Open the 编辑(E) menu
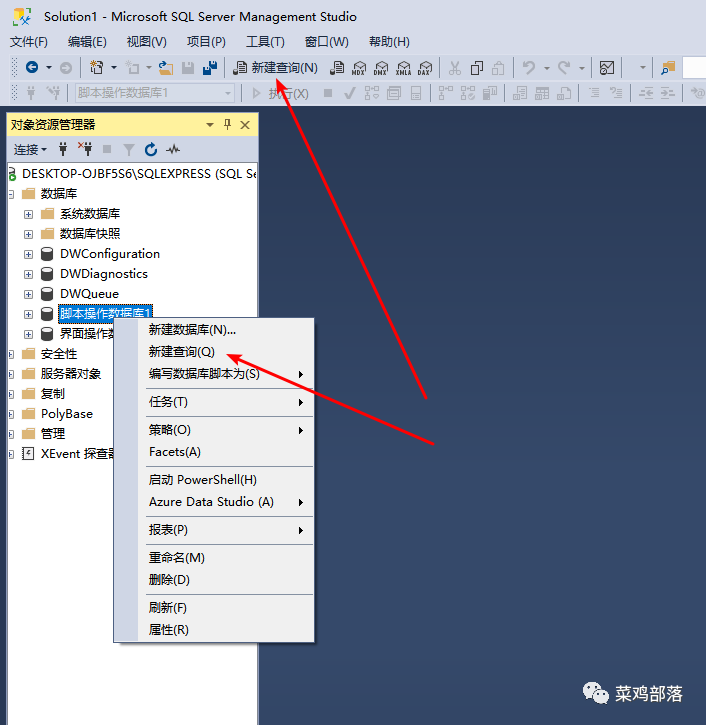This screenshot has height=725, width=706. 87,42
